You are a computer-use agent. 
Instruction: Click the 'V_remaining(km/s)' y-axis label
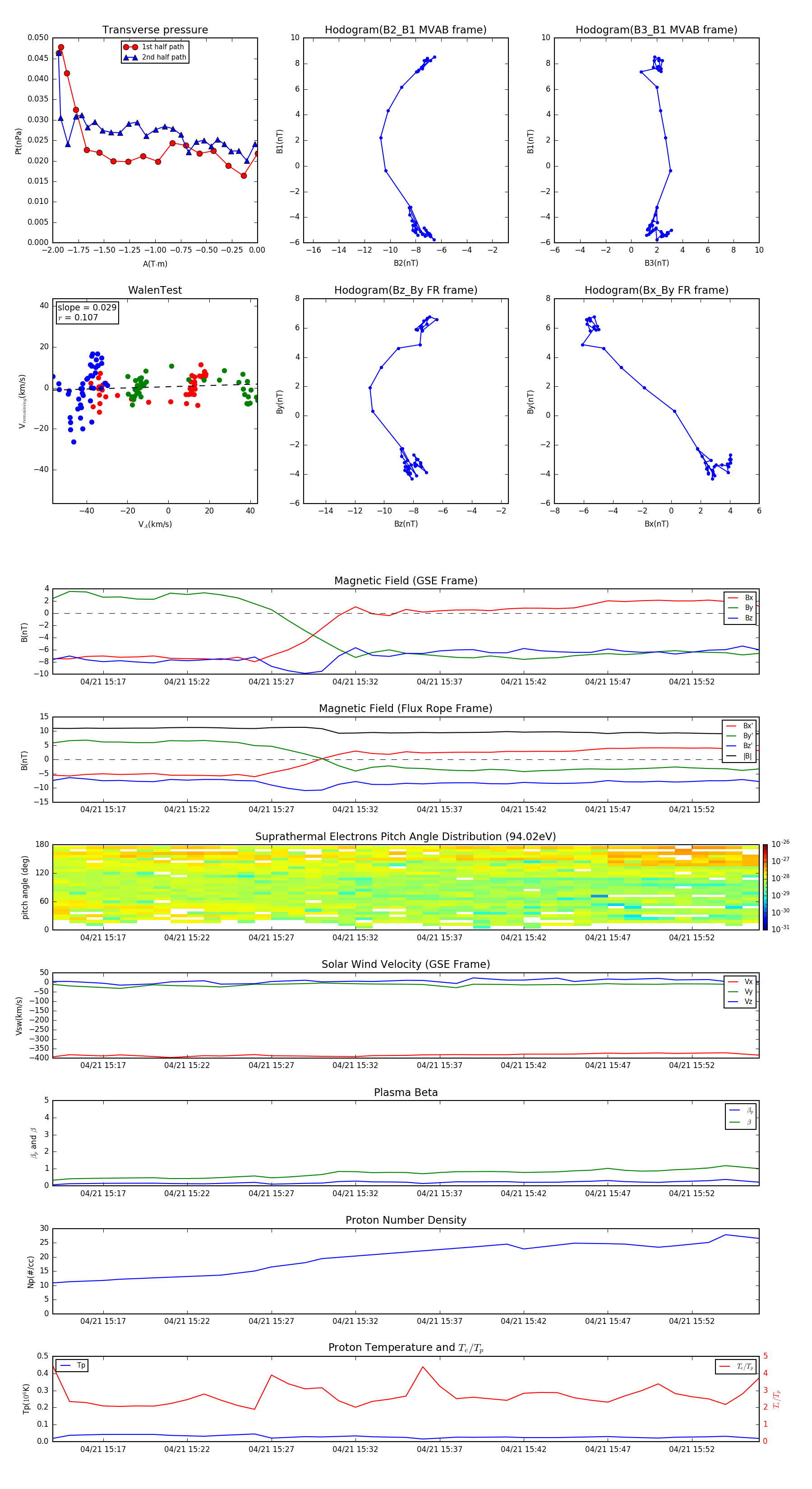coord(22,401)
